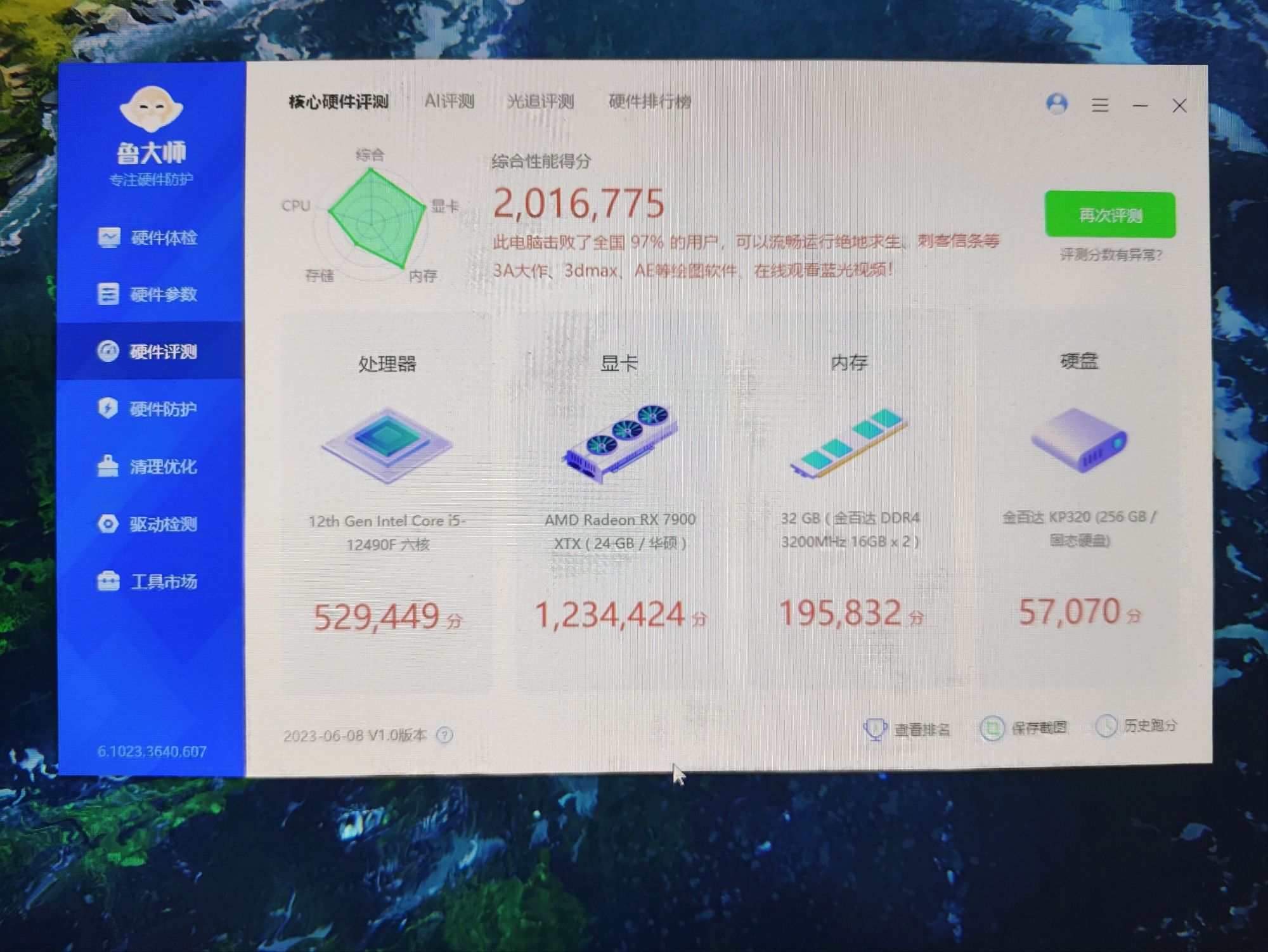The height and width of the screenshot is (952, 1268).
Task: Click the 硬件体检 monitor icon
Action: 108,238
